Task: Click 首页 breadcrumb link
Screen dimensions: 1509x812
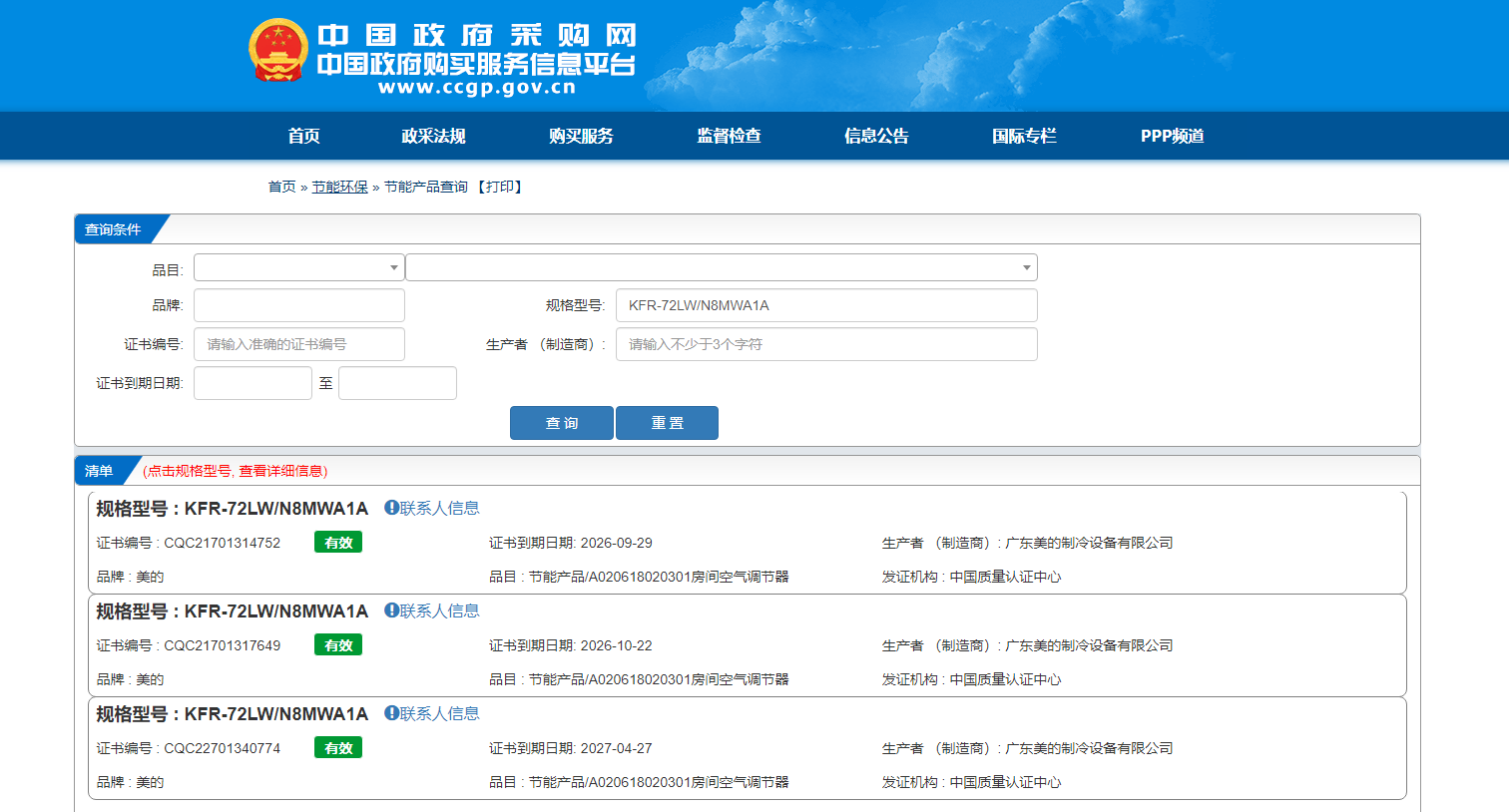Action: pos(282,187)
